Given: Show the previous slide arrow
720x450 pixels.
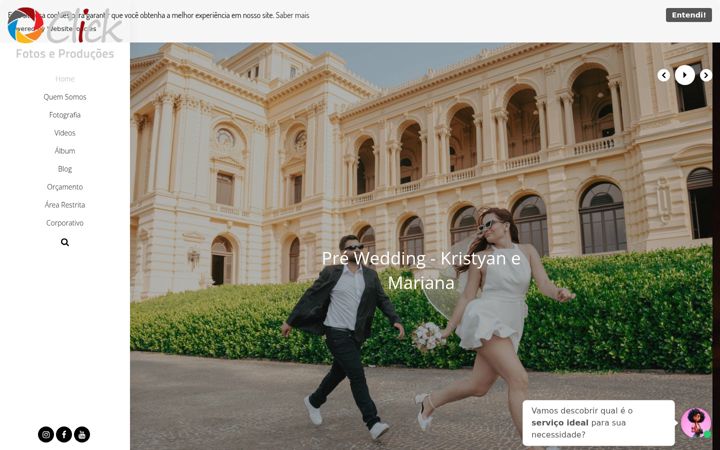Looking at the screenshot, I should click(x=664, y=75).
